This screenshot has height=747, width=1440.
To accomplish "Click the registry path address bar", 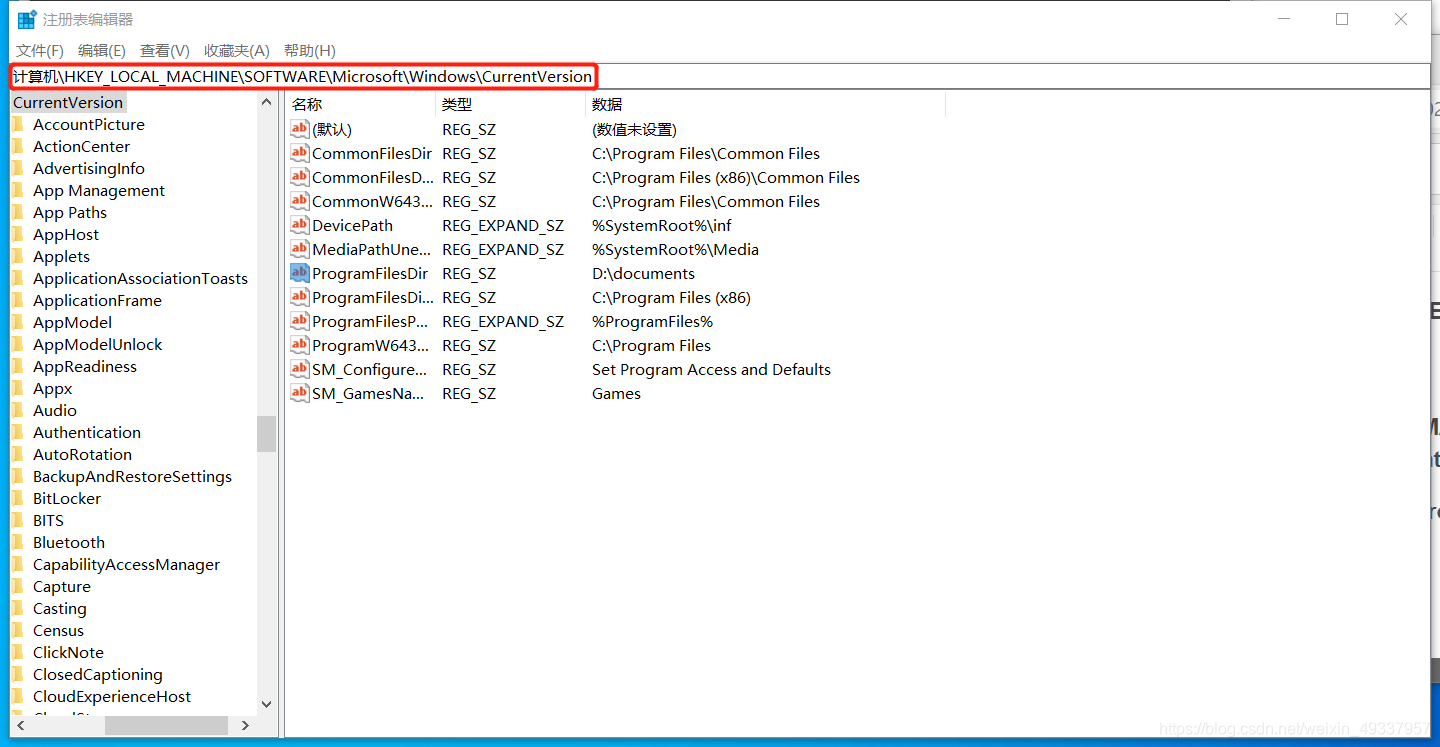I will point(720,76).
